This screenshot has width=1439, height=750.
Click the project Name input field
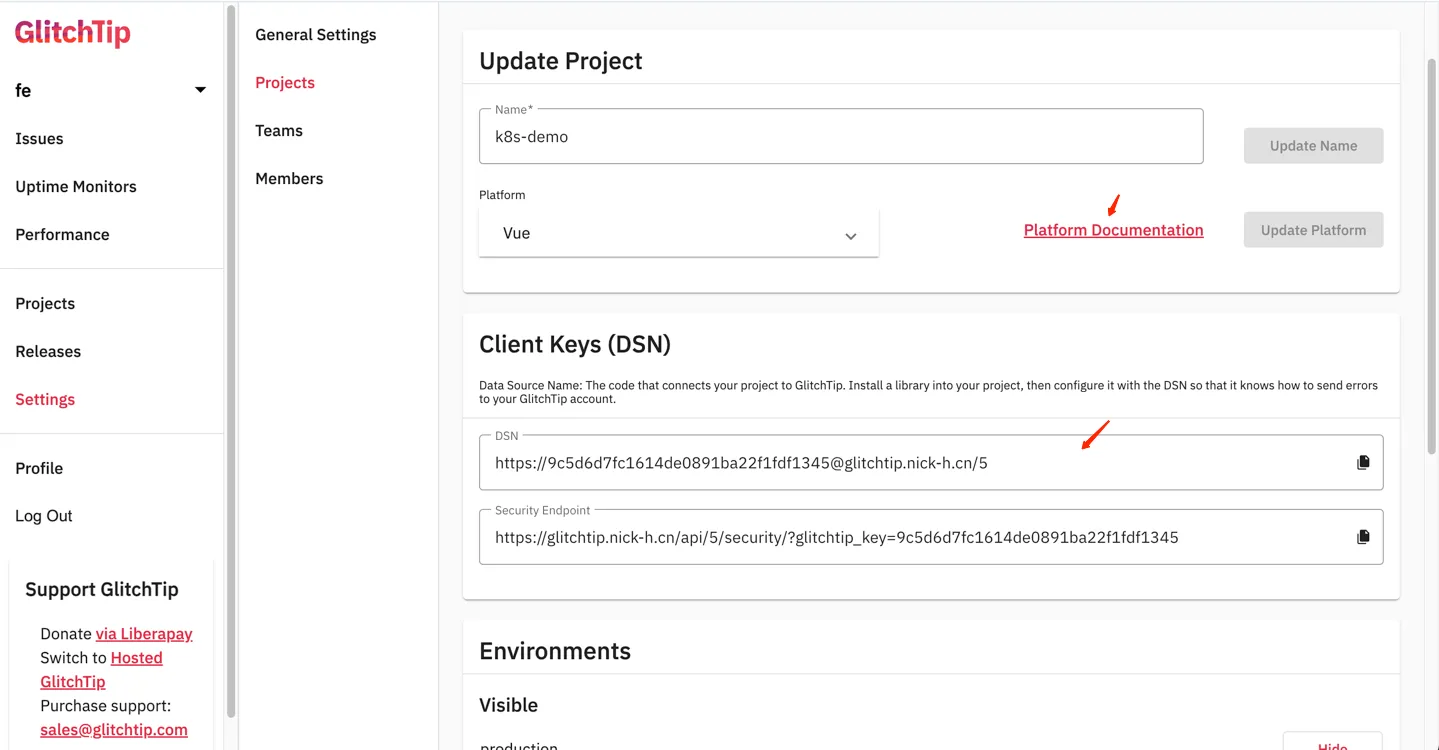click(x=841, y=136)
